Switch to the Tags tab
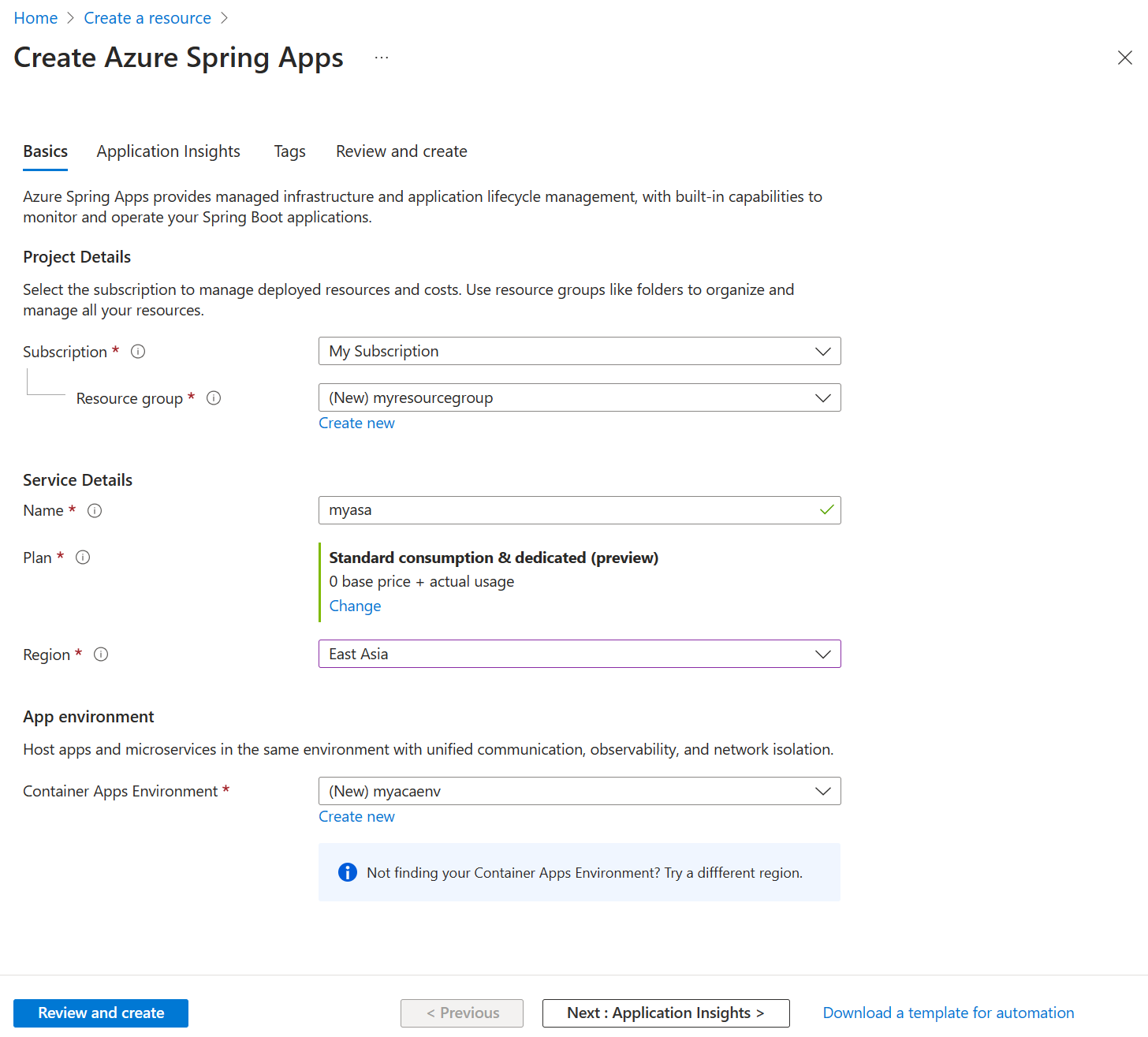 pos(289,151)
